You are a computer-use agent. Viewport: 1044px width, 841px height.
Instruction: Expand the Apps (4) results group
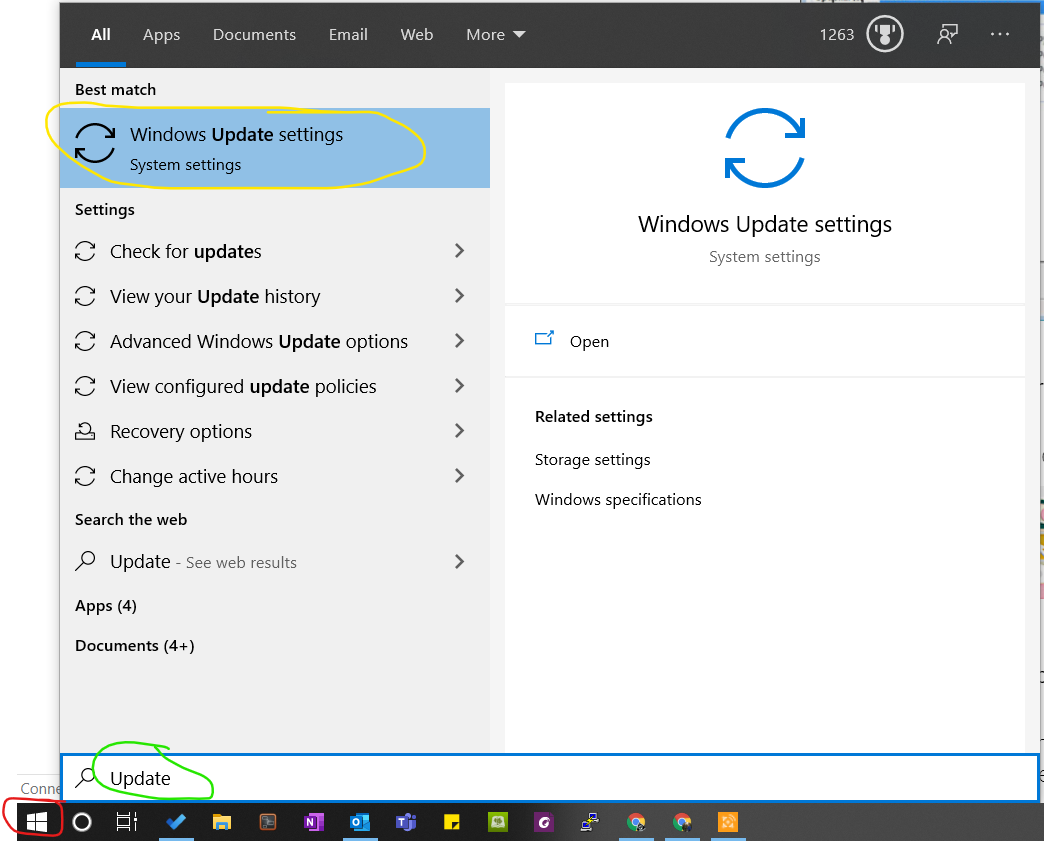pyautogui.click(x=106, y=606)
